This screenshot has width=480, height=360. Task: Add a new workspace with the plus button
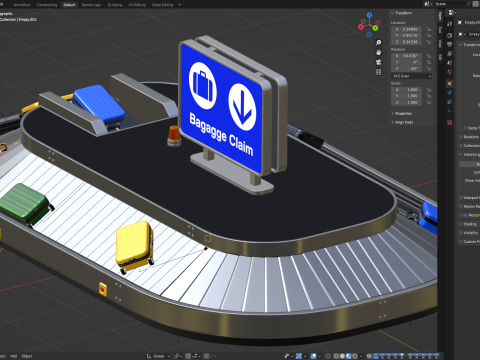[x=180, y=5]
